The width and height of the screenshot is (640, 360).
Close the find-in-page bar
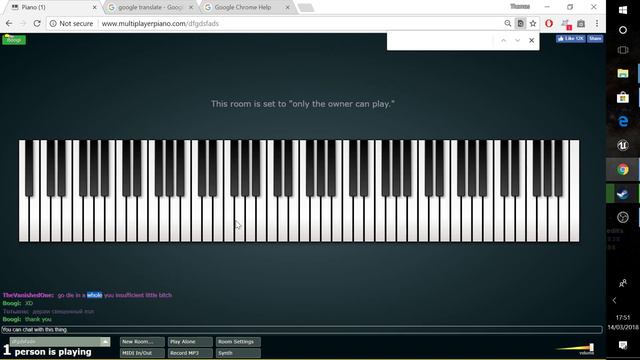coord(531,40)
